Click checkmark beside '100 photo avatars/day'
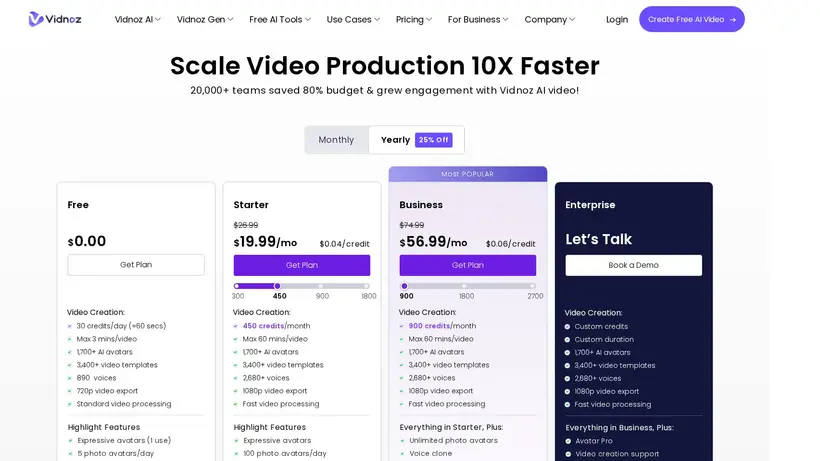This screenshot has height=461, width=820. [236, 454]
